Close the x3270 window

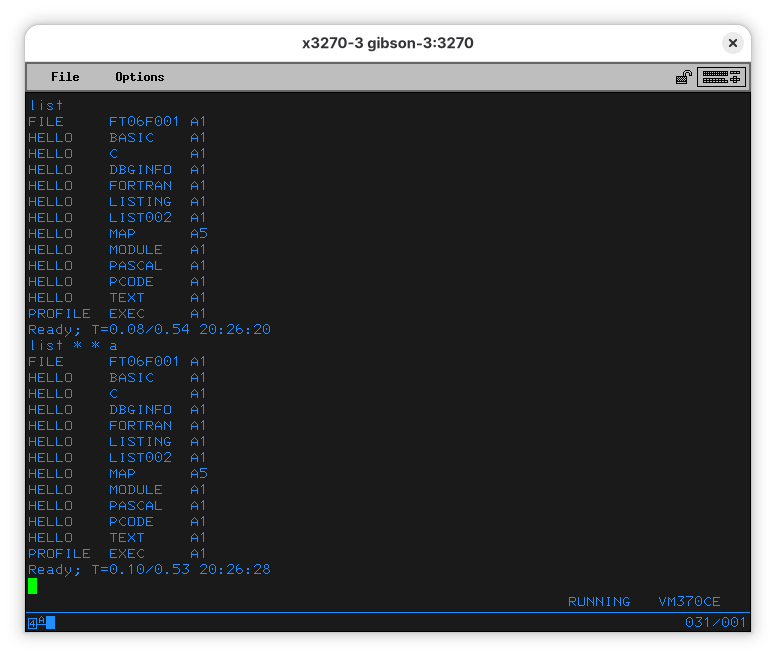coord(733,43)
